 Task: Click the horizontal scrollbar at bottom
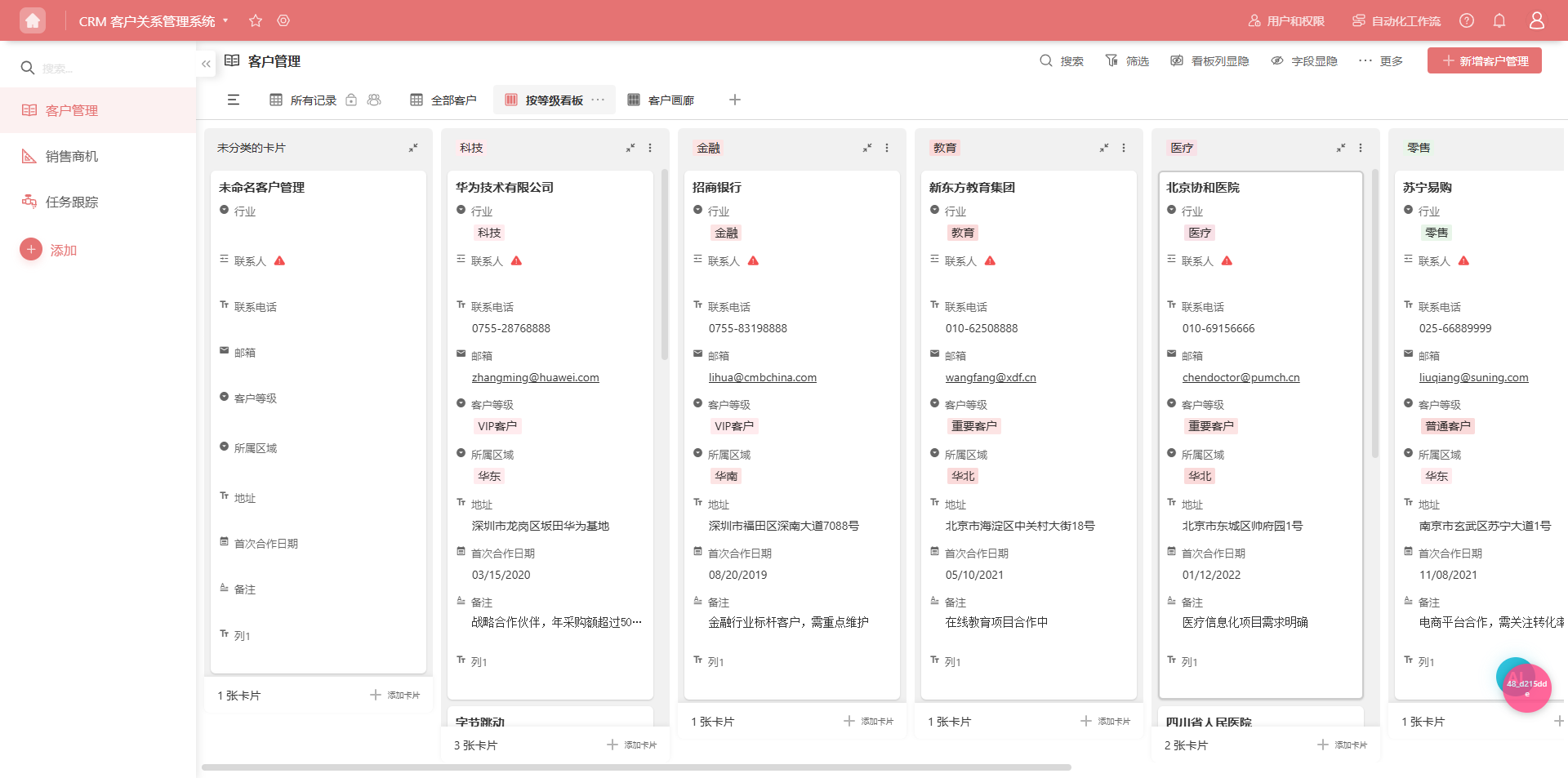click(636, 767)
